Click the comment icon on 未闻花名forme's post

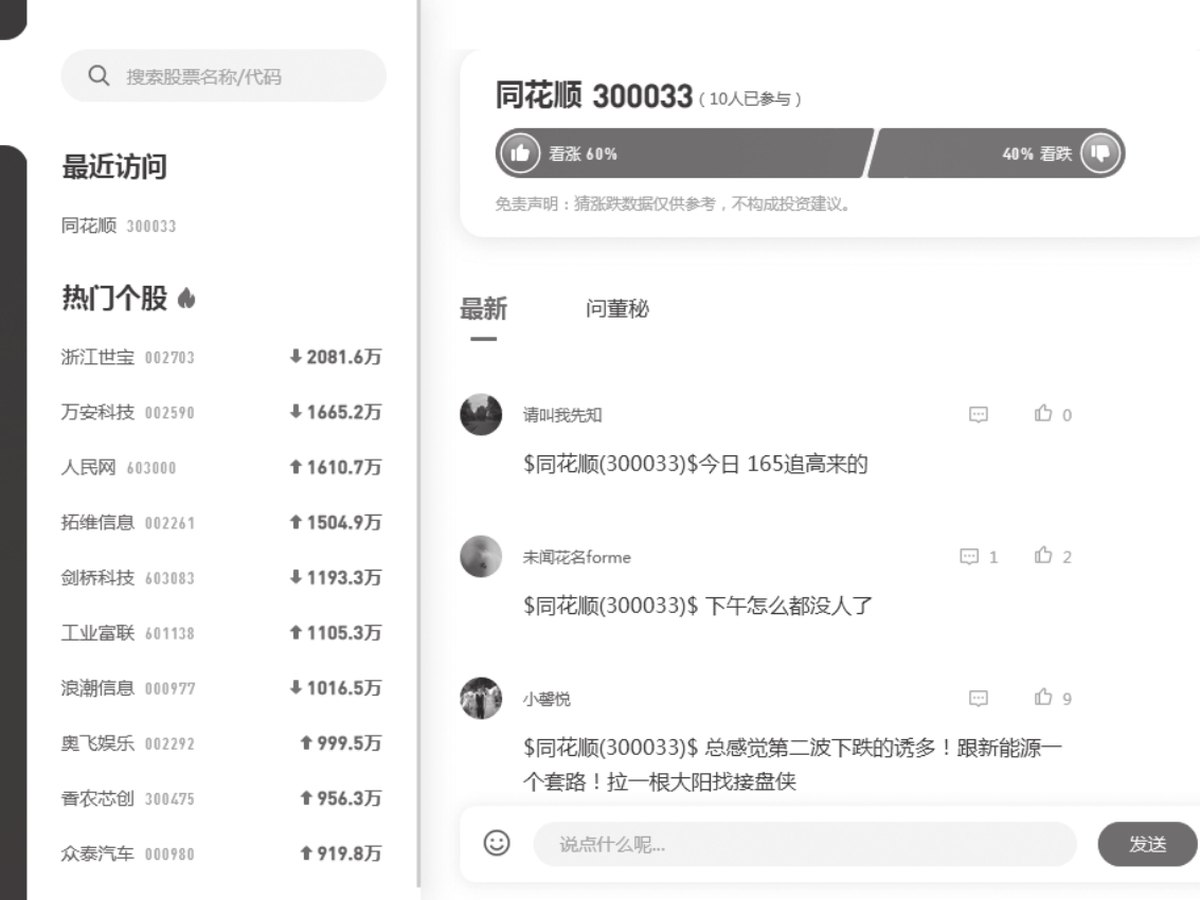point(969,556)
